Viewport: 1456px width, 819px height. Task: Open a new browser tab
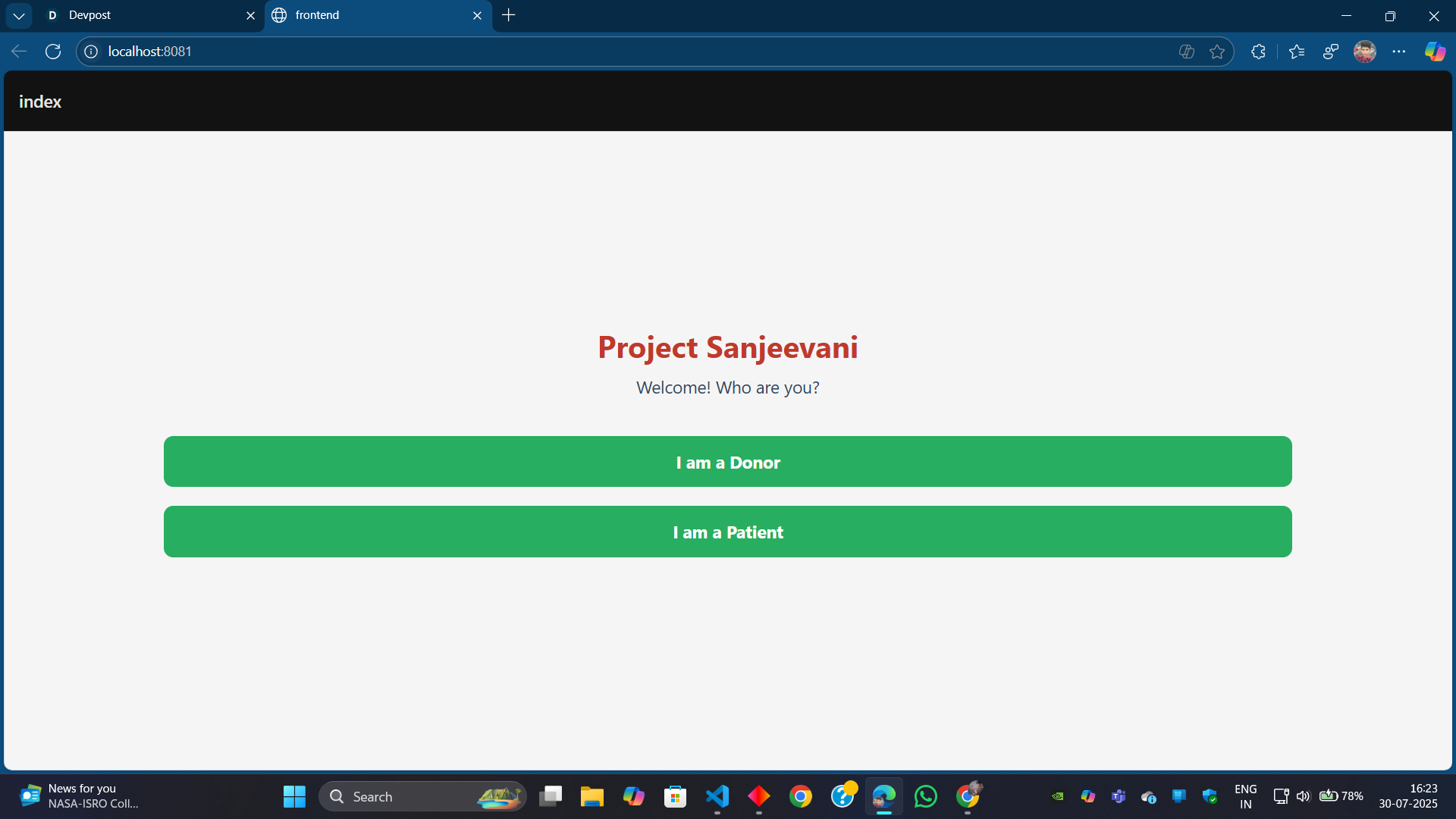pos(509,15)
